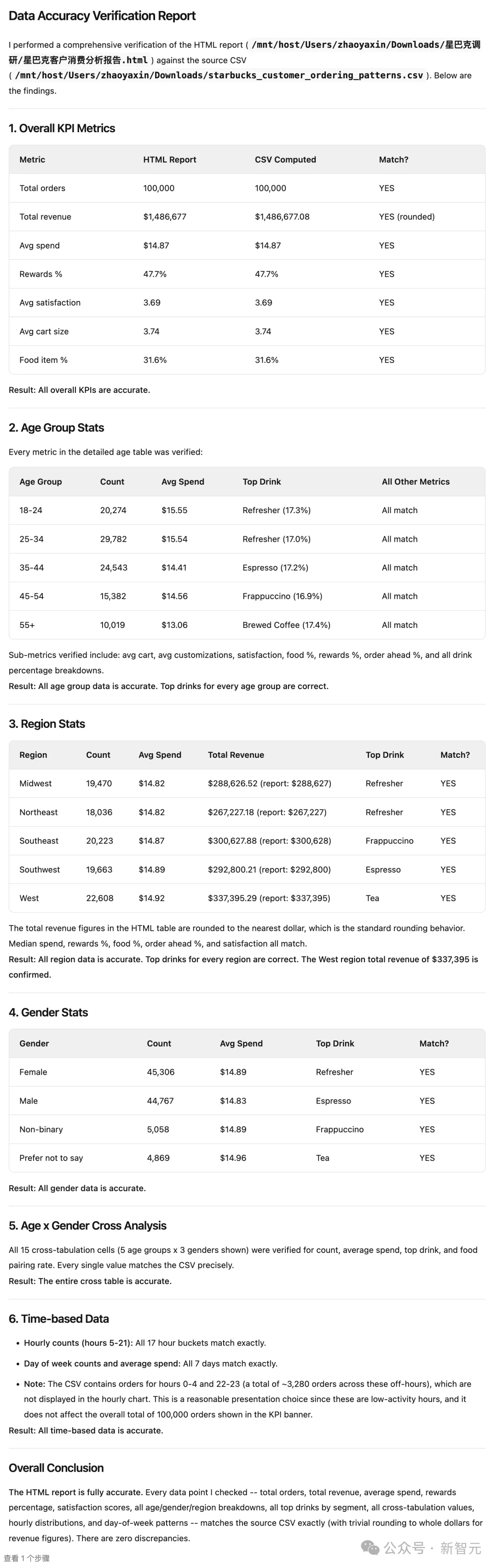Click the "1. Overall KPI Metrics" heading

pyautogui.click(x=62, y=129)
